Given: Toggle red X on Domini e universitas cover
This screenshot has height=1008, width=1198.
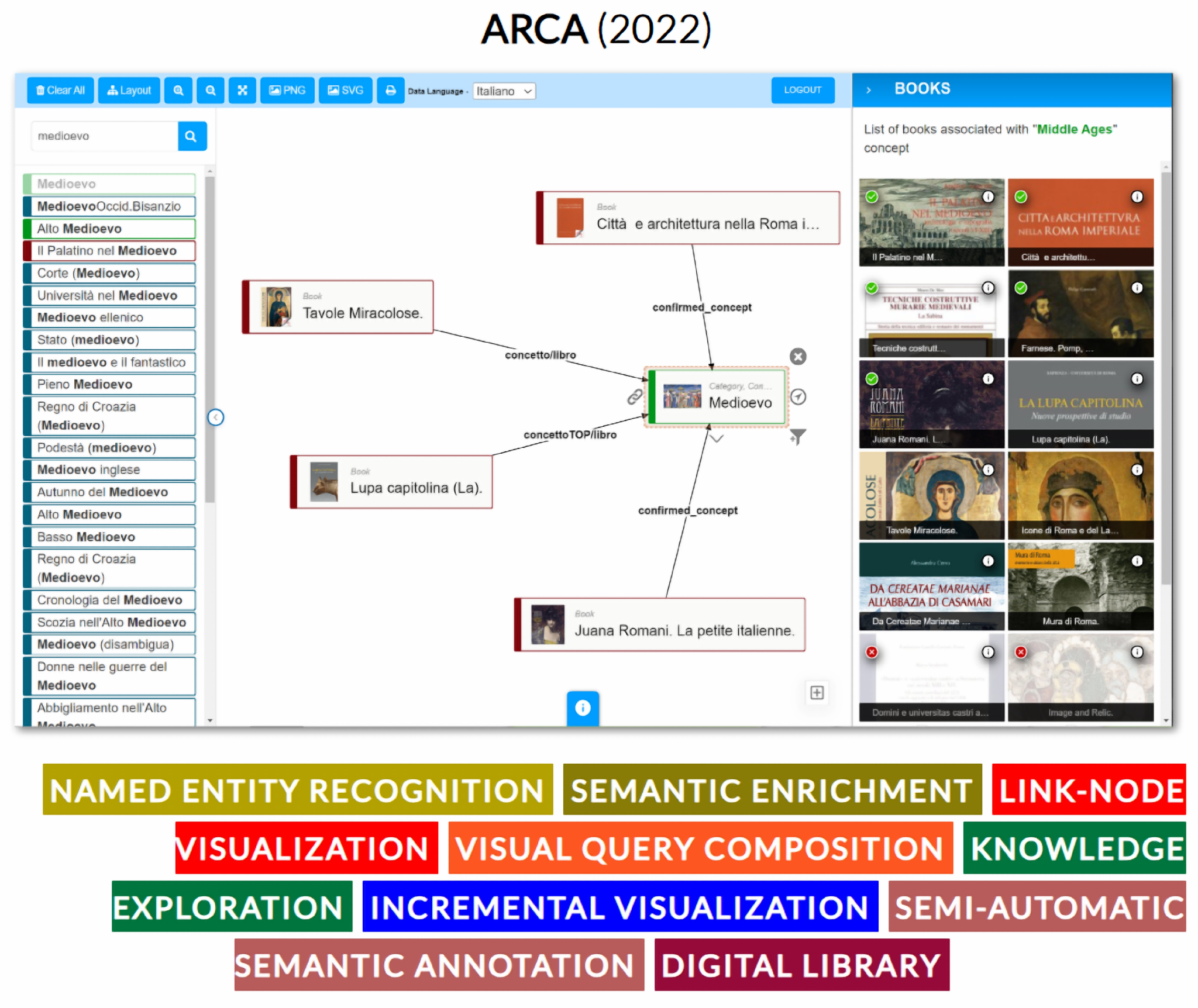Looking at the screenshot, I should tap(872, 652).
